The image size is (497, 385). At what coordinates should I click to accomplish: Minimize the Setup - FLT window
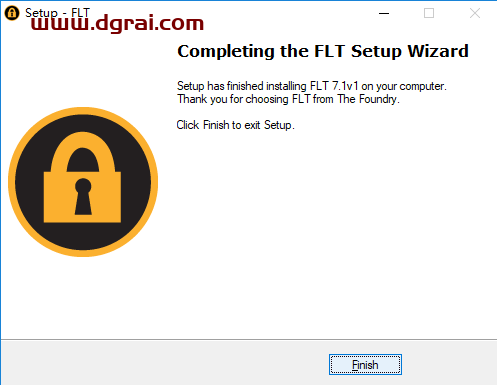[x=384, y=13]
